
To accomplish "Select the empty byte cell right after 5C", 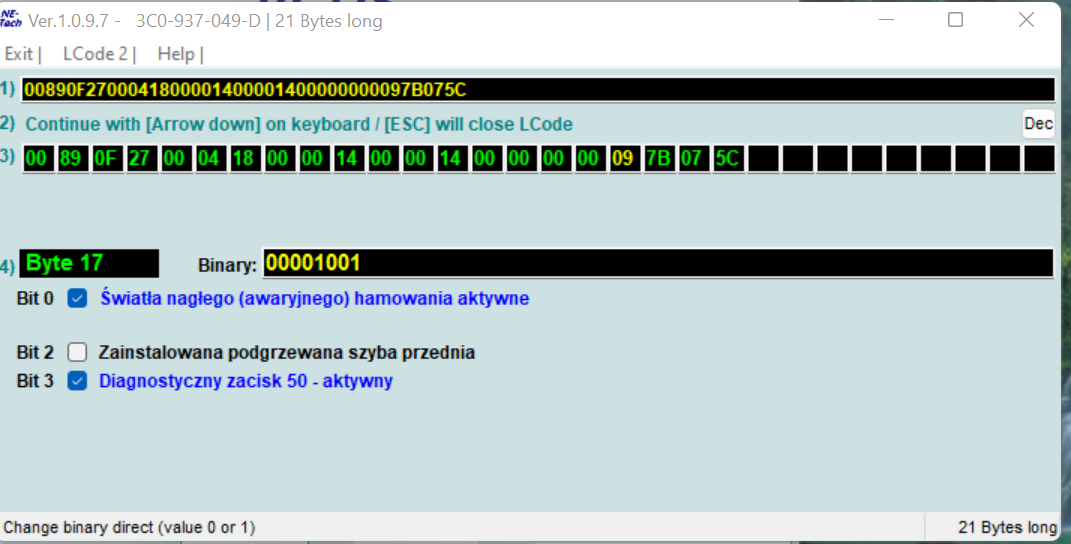I will (x=764, y=159).
